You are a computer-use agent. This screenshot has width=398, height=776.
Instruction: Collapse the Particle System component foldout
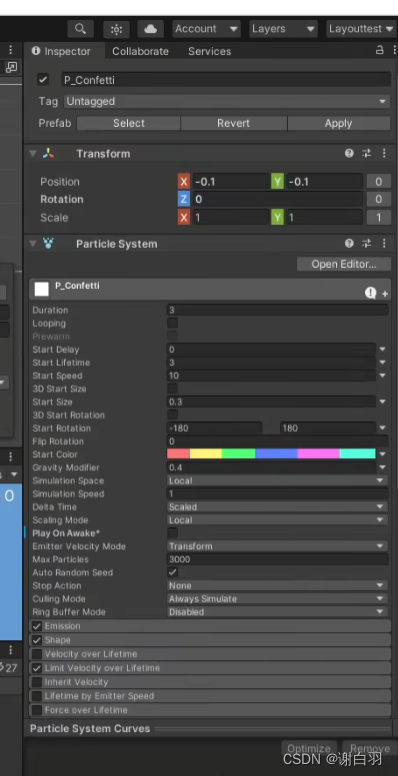[33, 243]
